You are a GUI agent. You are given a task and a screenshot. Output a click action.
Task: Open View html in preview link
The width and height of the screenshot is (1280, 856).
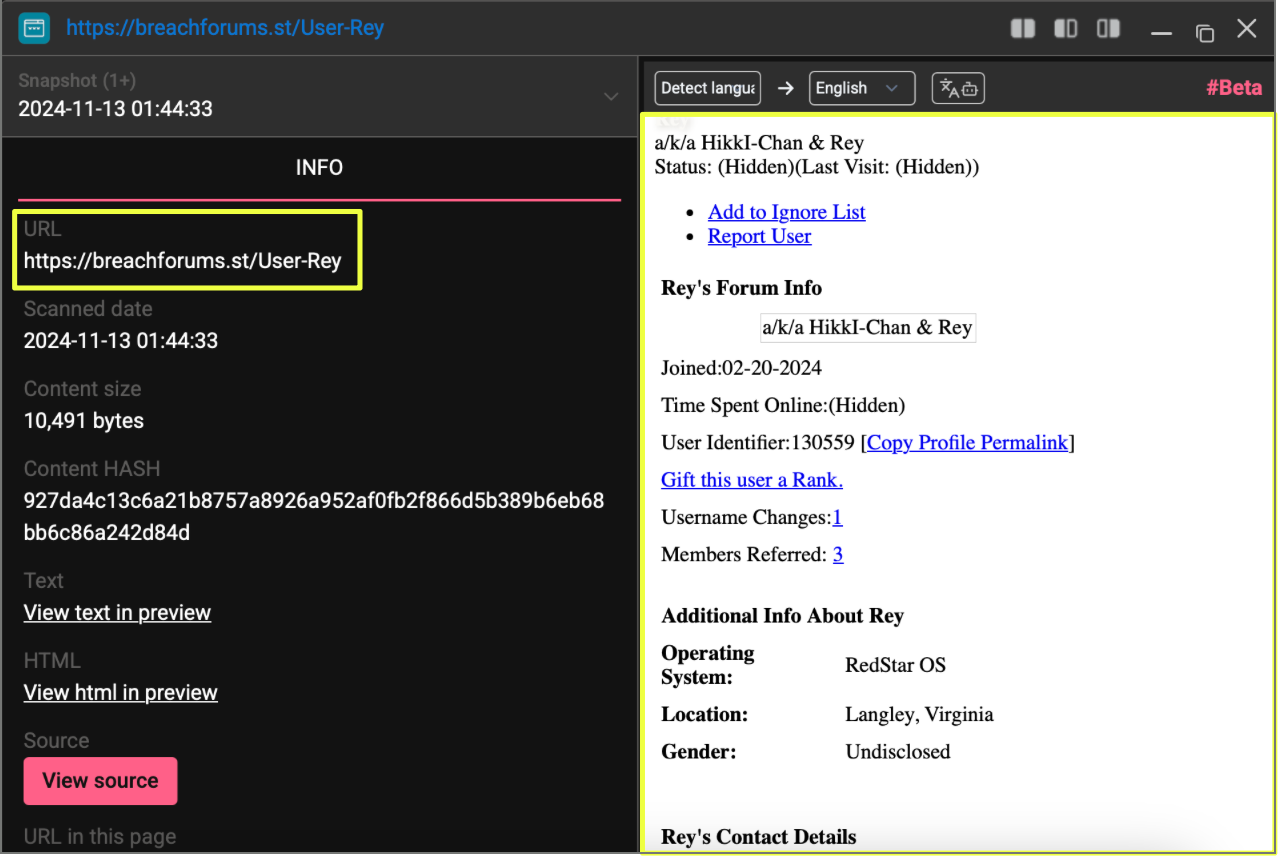click(120, 693)
